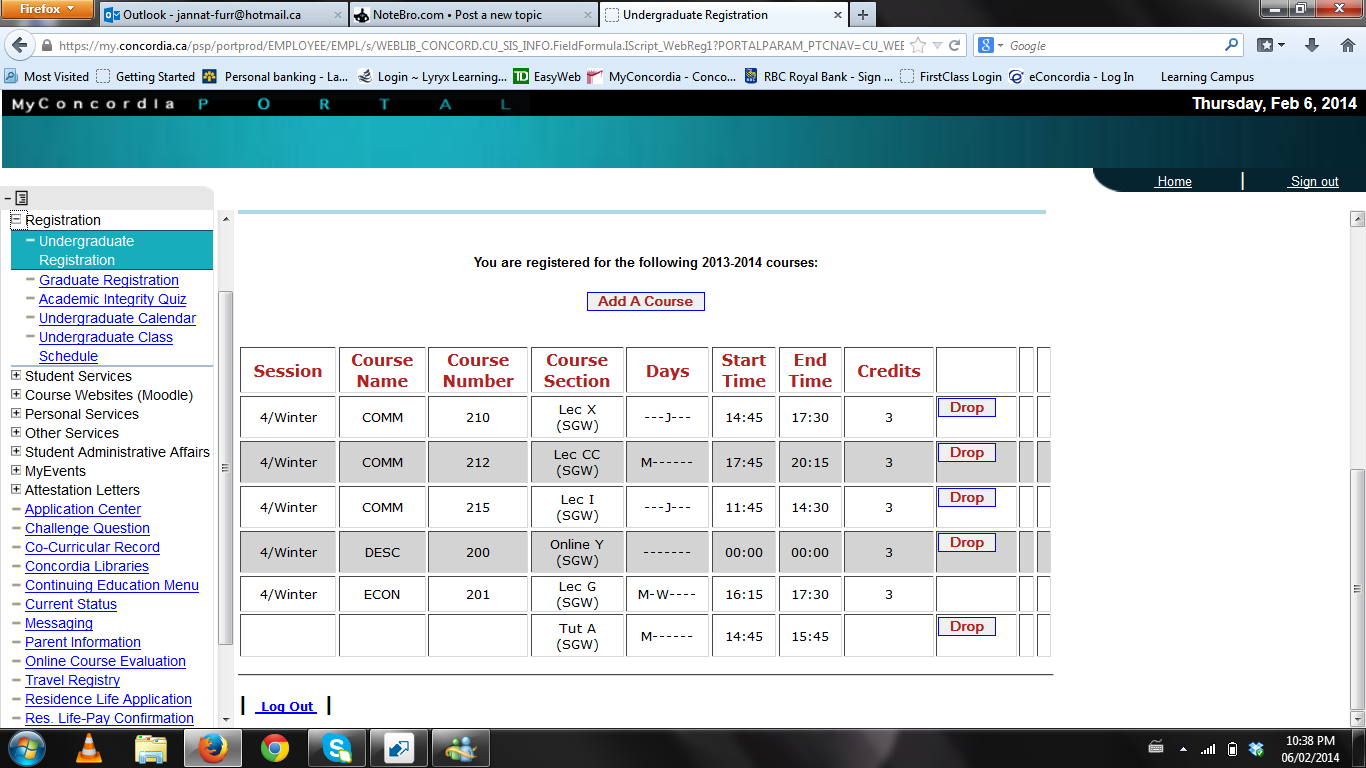Collapse the Registration section in the sidebar
Image resolution: width=1366 pixels, height=768 pixels.
[16, 220]
